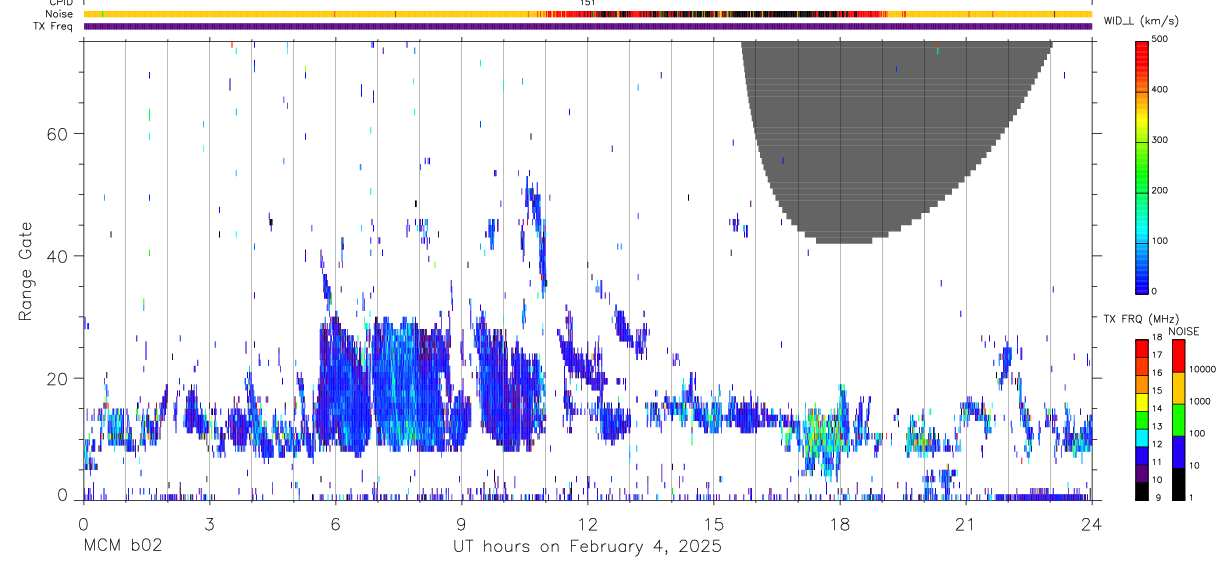Pick the red top of the WID velocity colorbar
This screenshot has height=567, width=1228.
click(x=1142, y=50)
